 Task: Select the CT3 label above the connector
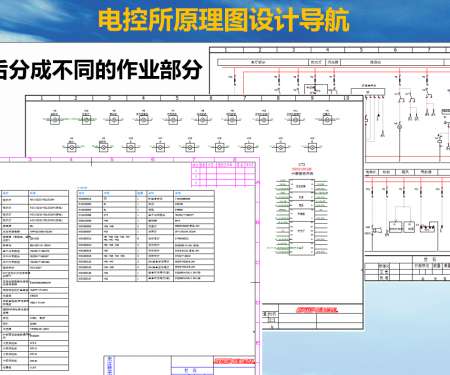point(302,165)
